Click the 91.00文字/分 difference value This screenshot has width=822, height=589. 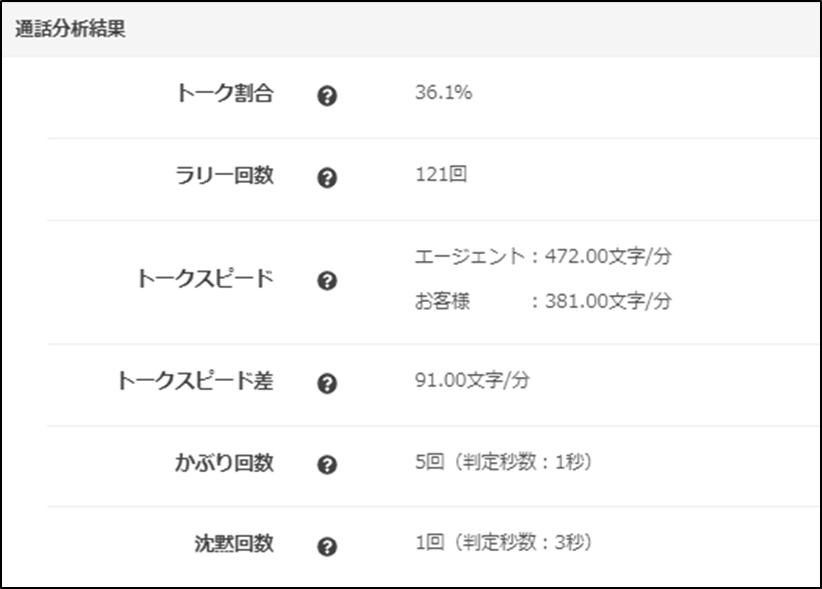pos(471,380)
